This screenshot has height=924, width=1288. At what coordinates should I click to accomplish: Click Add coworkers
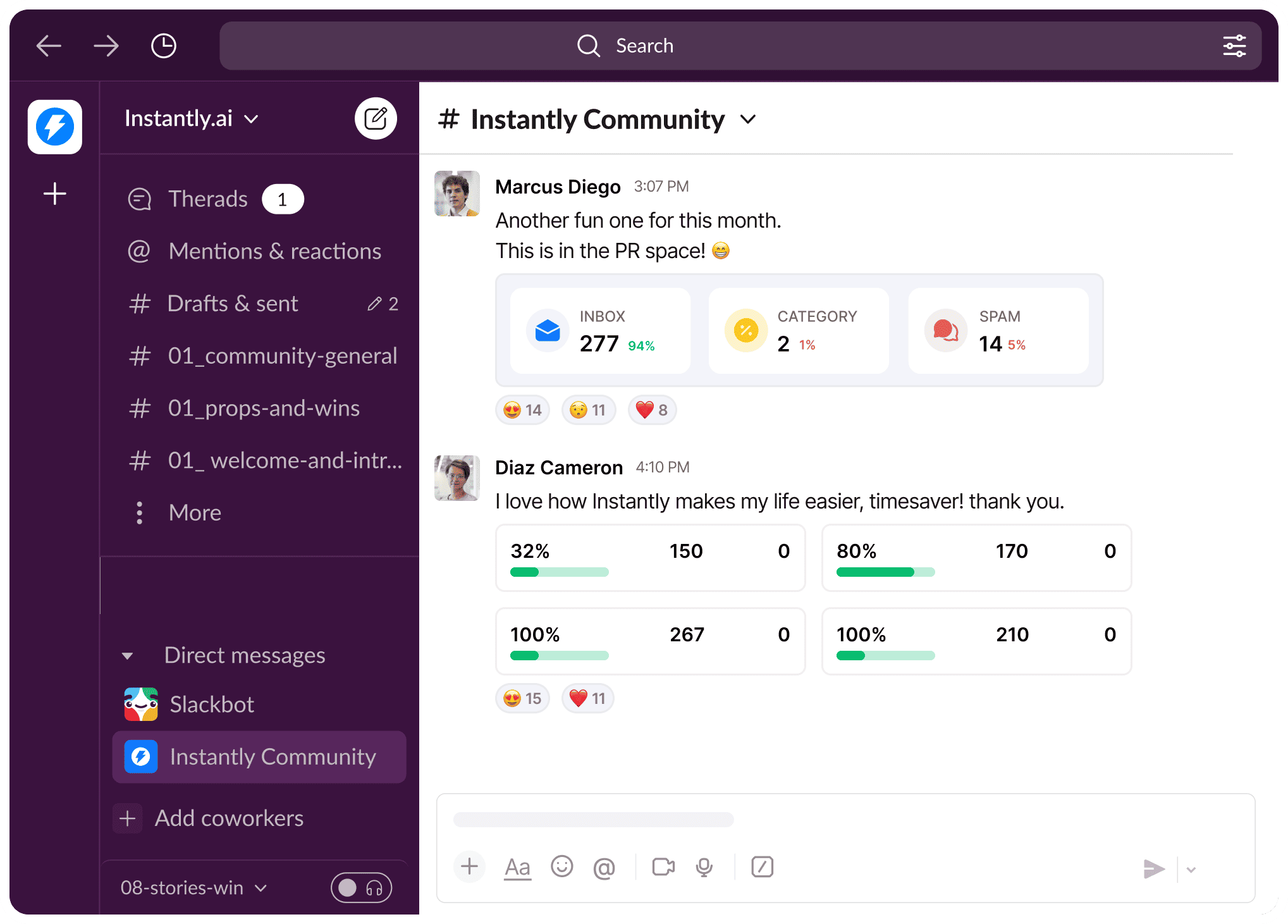pyautogui.click(x=229, y=818)
